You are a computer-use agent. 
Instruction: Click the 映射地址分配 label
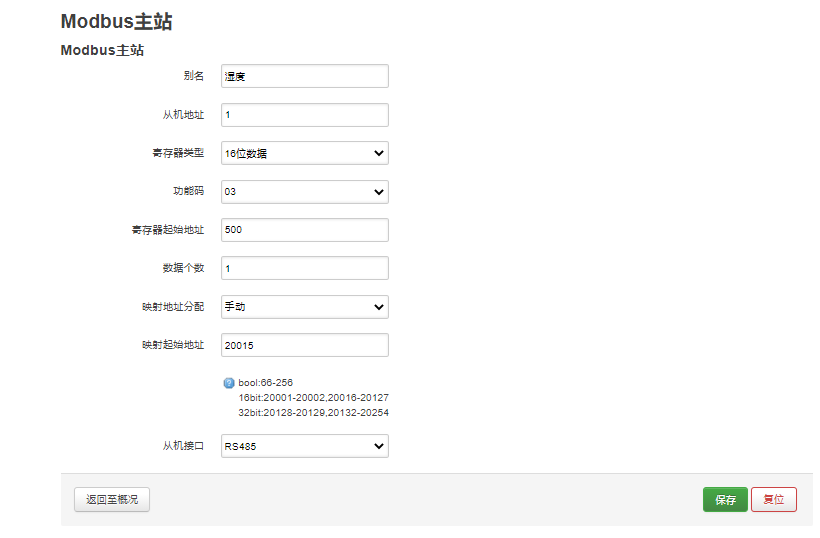point(173,306)
